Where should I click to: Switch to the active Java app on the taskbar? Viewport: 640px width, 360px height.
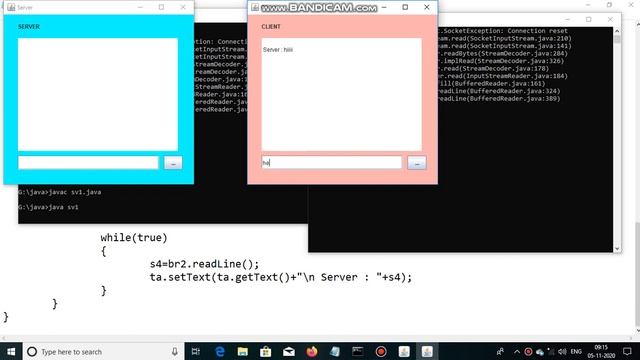[x=427, y=351]
